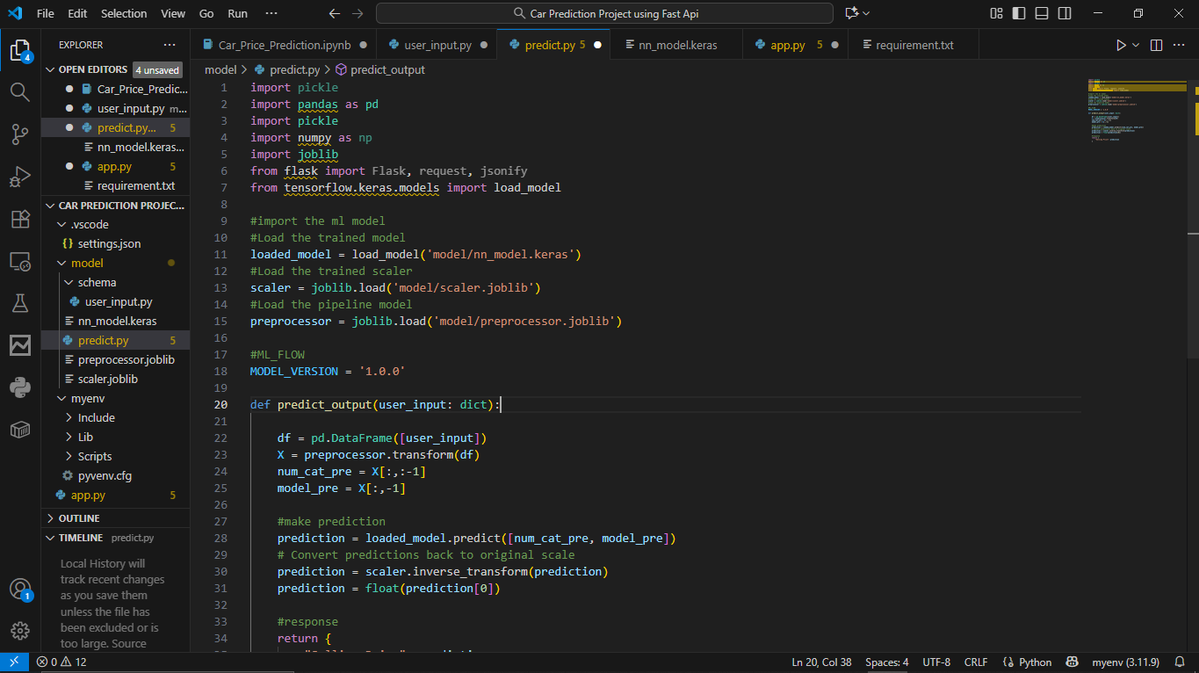The height and width of the screenshot is (673, 1199).
Task: Open the Manage gear menu
Action: click(20, 631)
